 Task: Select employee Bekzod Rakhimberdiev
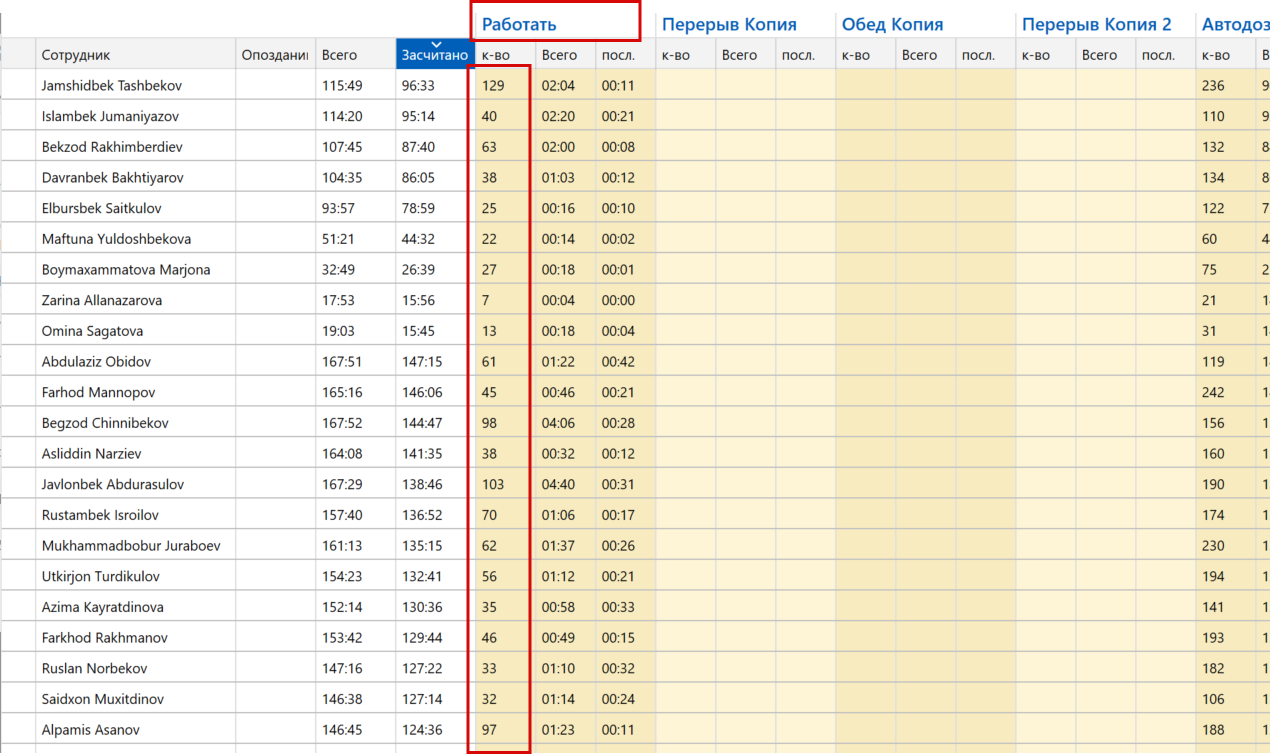pos(112,147)
